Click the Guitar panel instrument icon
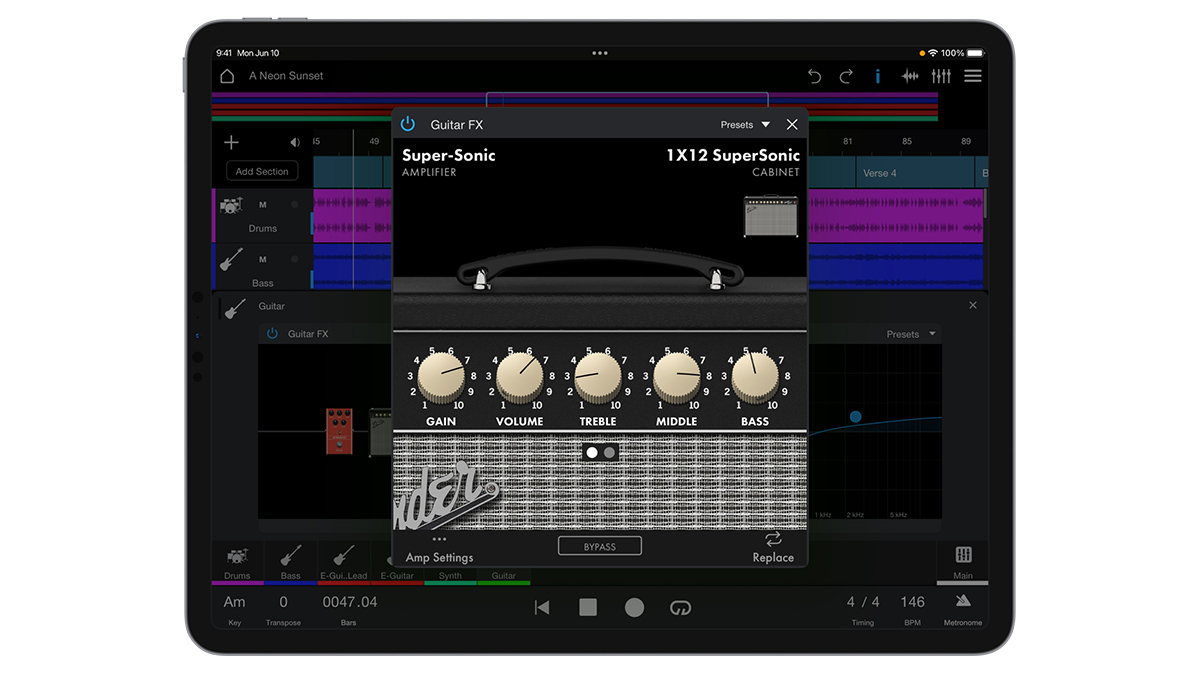The image size is (1200, 675). (x=236, y=308)
